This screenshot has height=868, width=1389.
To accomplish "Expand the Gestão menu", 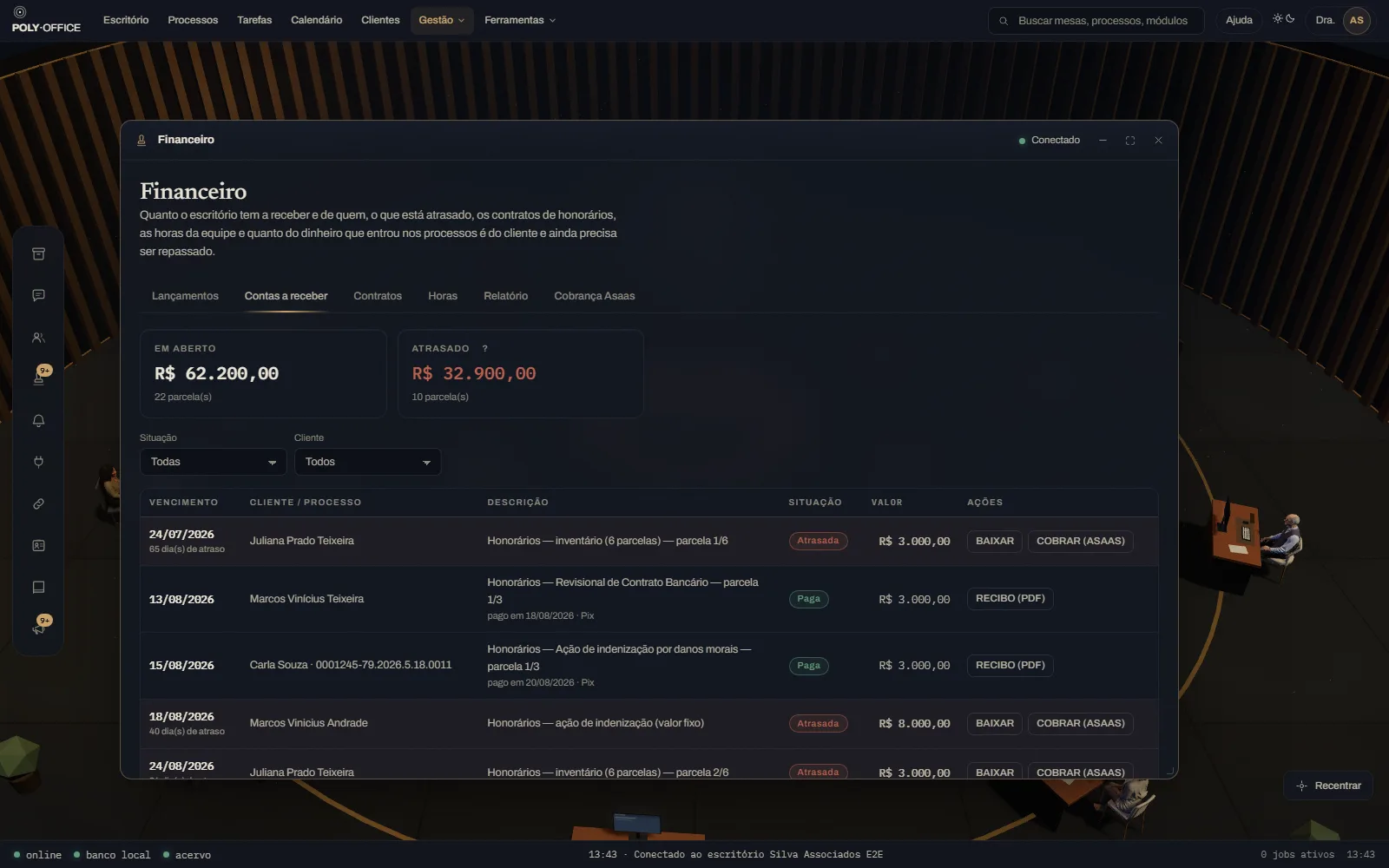I will [442, 20].
